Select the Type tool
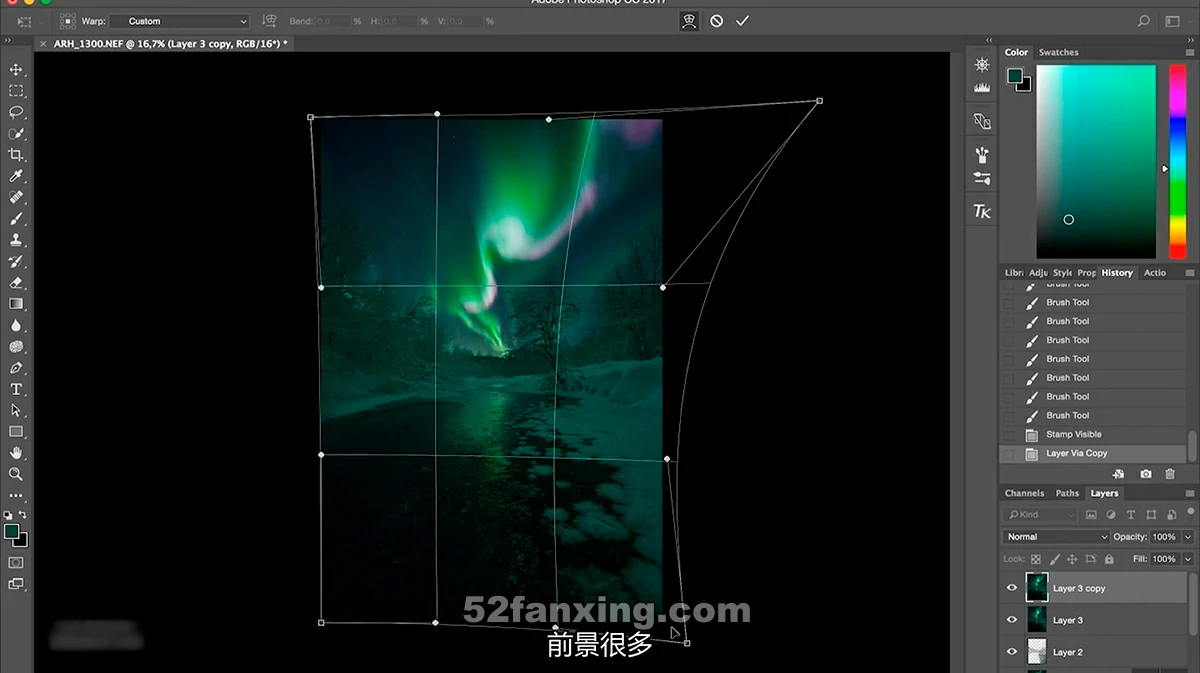 pyautogui.click(x=16, y=389)
